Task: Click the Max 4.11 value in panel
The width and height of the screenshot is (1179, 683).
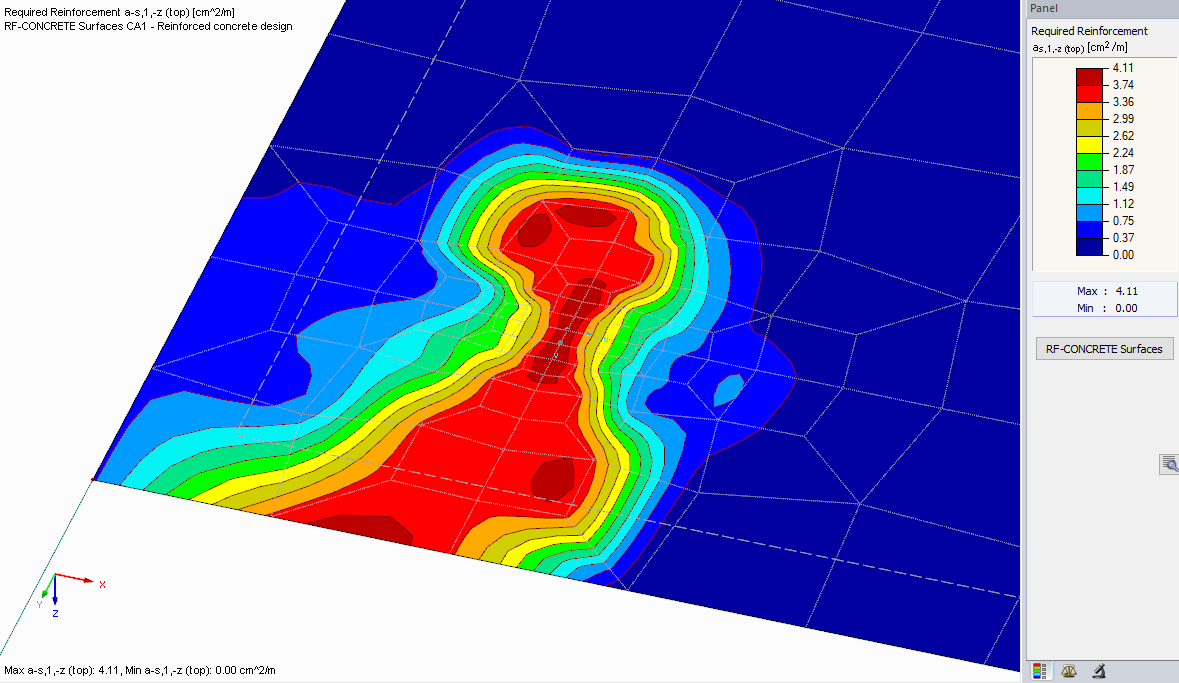Action: click(1126, 291)
